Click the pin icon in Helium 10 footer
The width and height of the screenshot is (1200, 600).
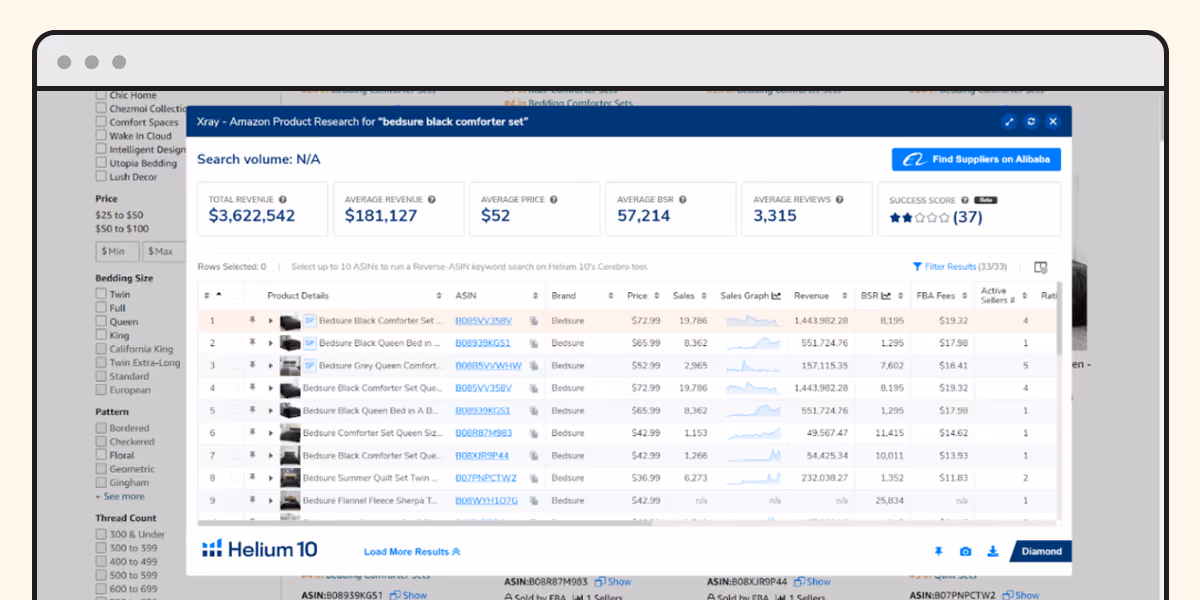(938, 551)
